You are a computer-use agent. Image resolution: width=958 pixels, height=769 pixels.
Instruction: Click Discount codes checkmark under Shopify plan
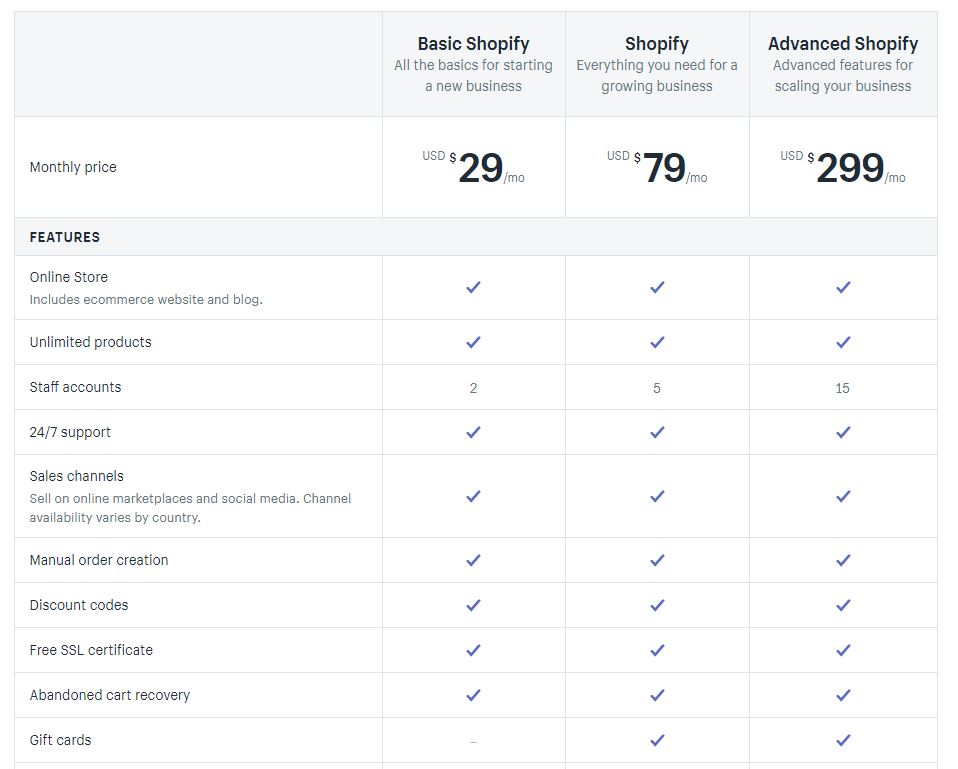coord(657,605)
